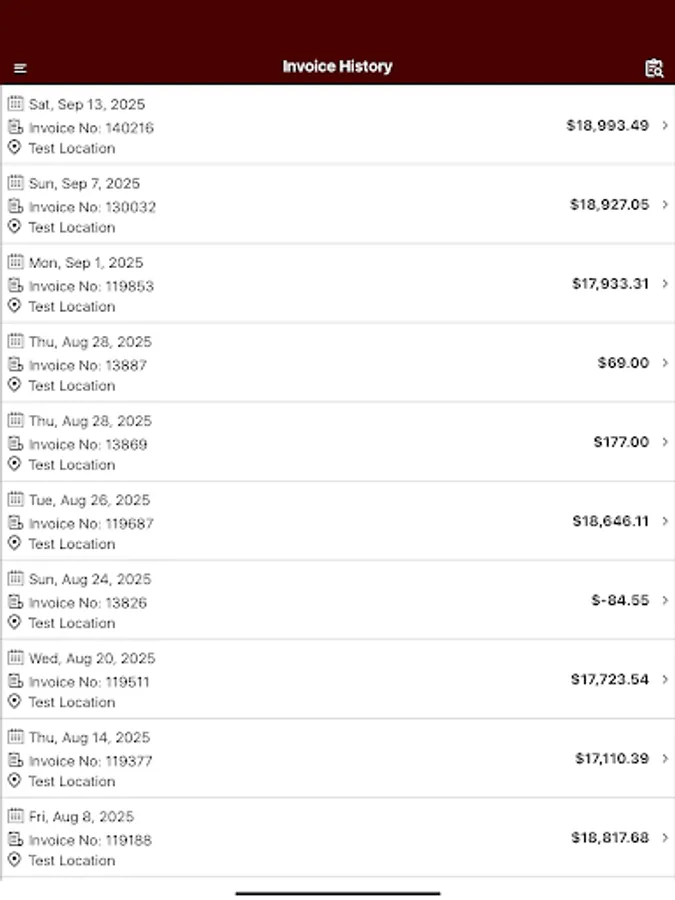
Task: Expand the invoice dated Sat, Sep 13, 2025
Action: (x=666, y=125)
